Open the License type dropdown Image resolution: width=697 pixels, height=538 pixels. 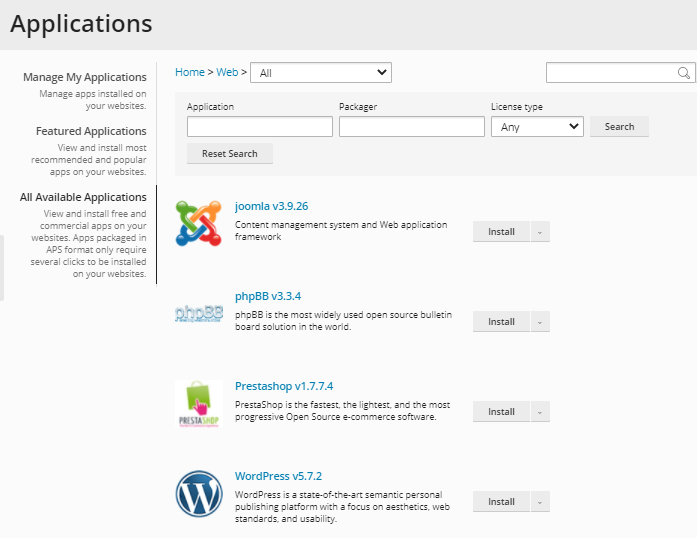[537, 127]
